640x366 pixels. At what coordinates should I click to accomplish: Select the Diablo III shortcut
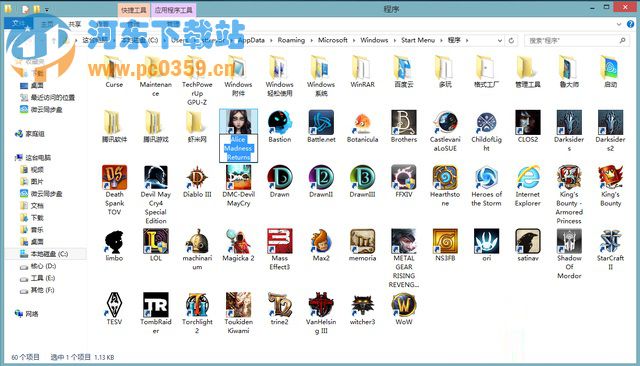click(197, 177)
